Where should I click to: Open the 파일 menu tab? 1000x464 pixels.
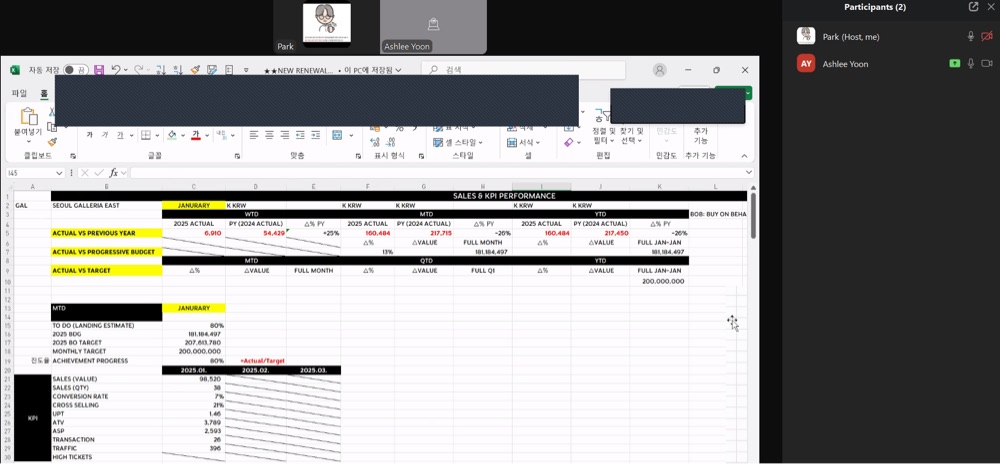coord(19,94)
